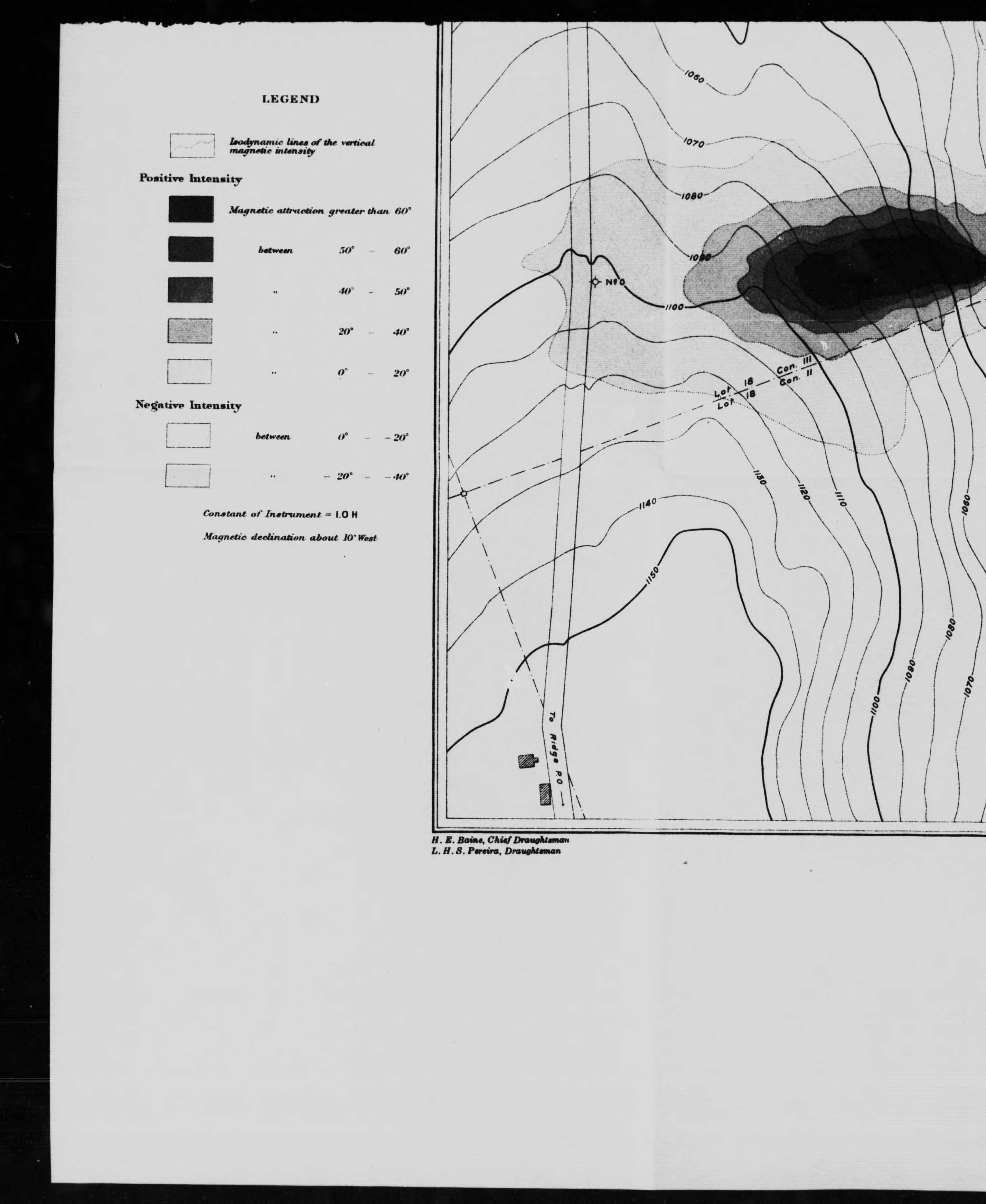
Task: Click the 'Magnetic declination about 10° West' note
Action: click(290, 537)
